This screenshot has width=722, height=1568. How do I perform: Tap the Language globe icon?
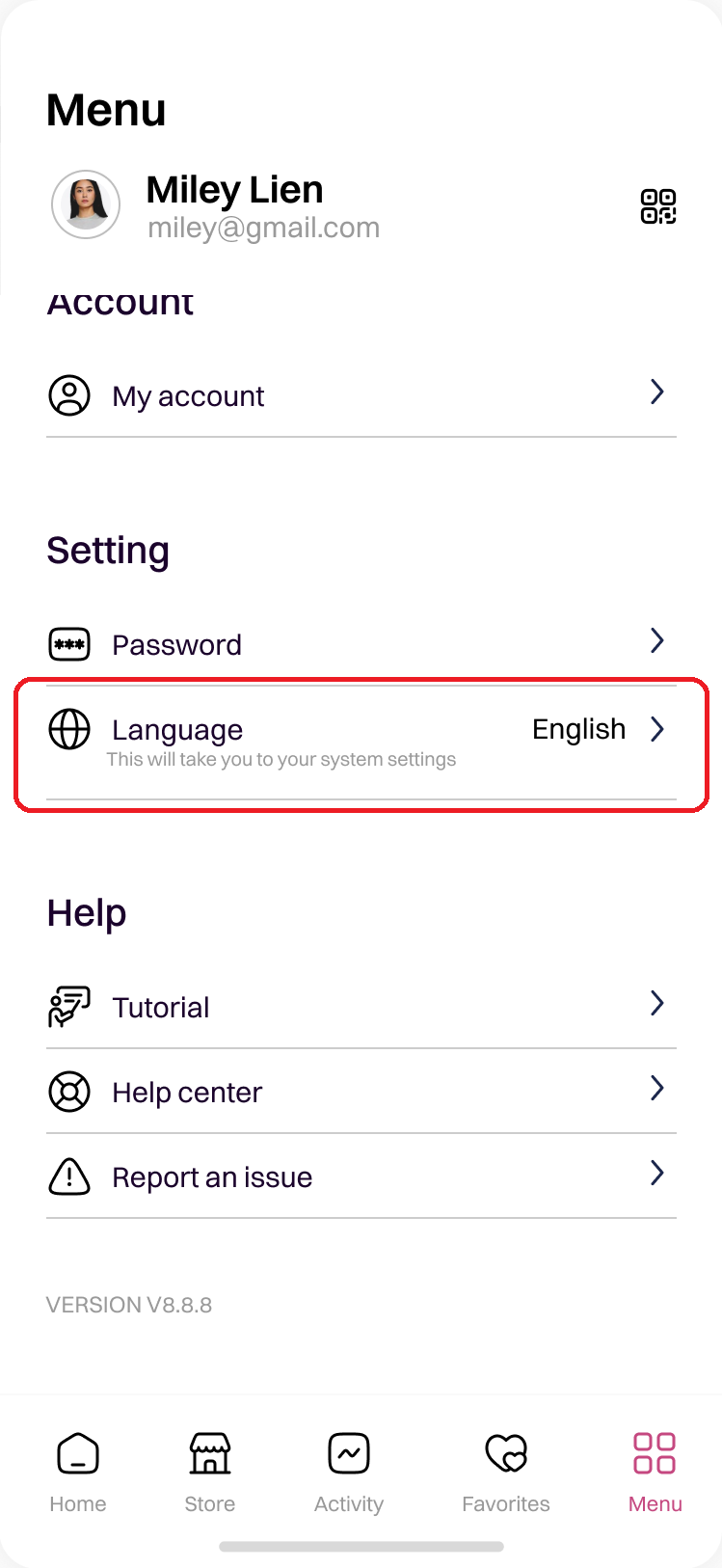coord(69,729)
